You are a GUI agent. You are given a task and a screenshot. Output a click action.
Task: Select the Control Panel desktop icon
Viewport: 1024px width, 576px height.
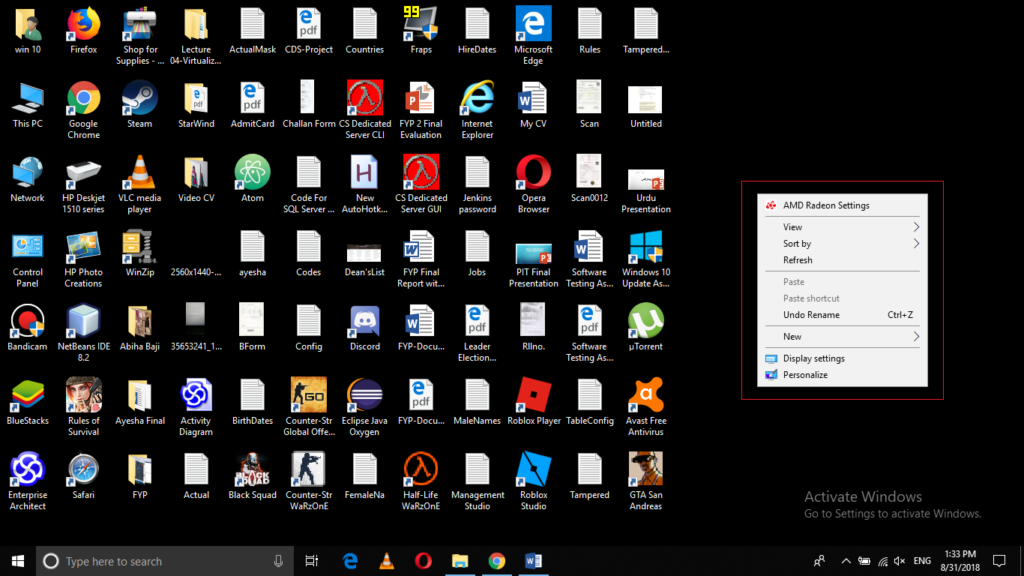27,259
